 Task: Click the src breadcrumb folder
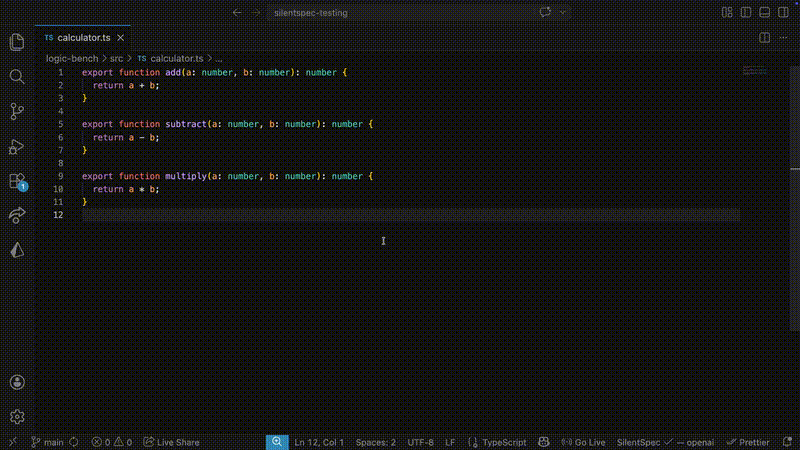coord(116,59)
